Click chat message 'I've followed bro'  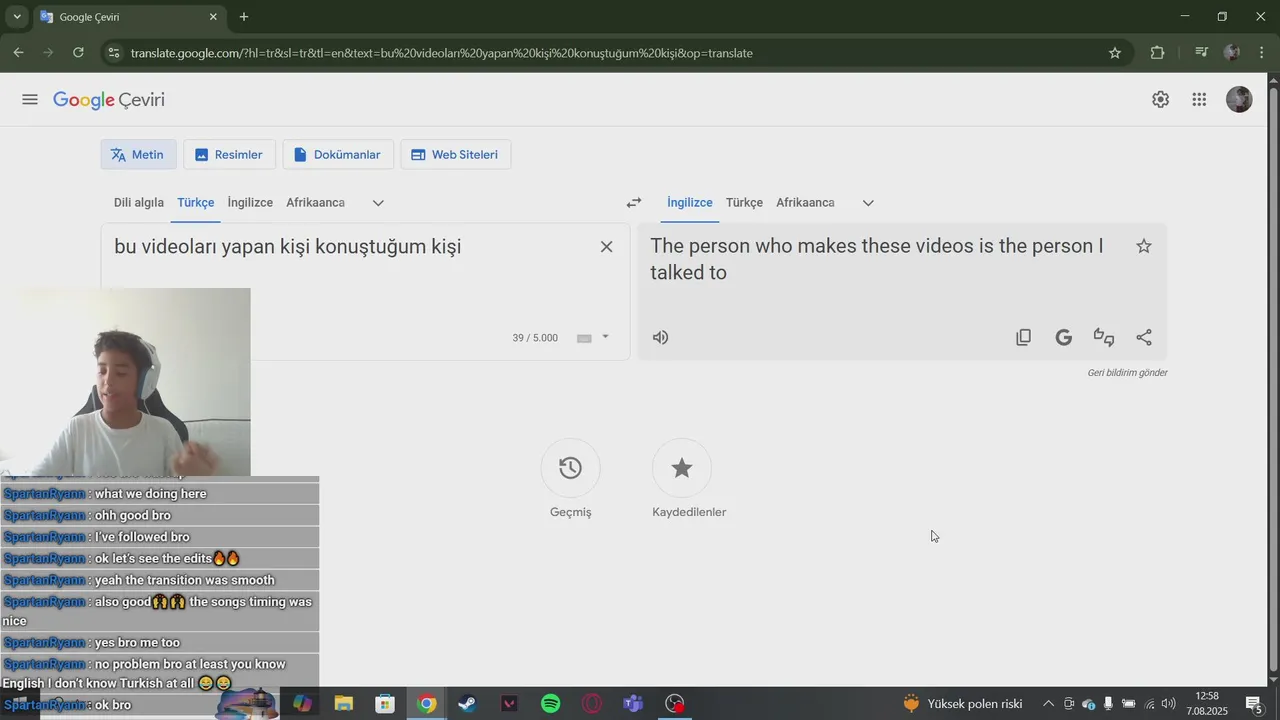click(160, 537)
